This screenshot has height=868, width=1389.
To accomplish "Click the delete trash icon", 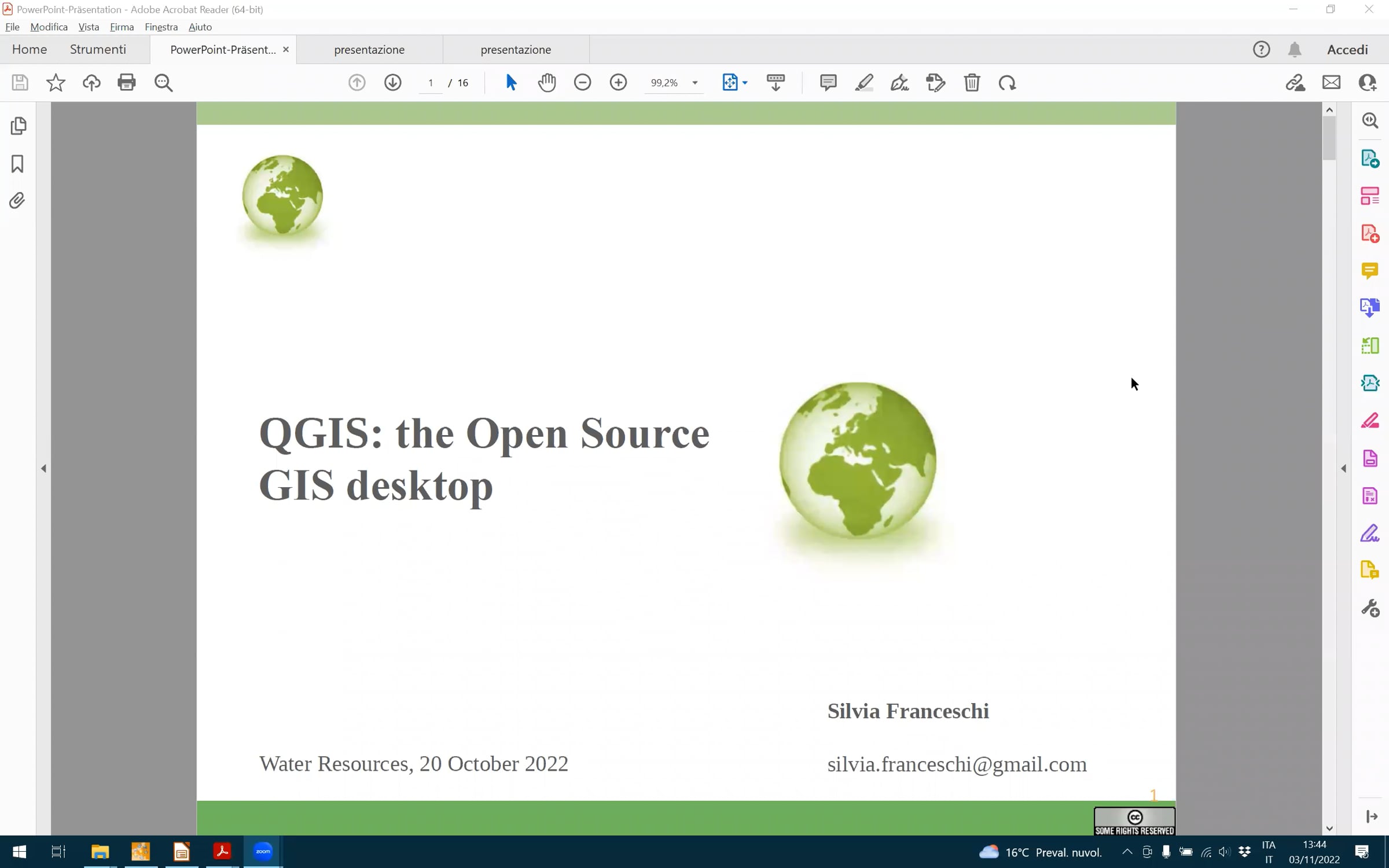I will (x=972, y=83).
